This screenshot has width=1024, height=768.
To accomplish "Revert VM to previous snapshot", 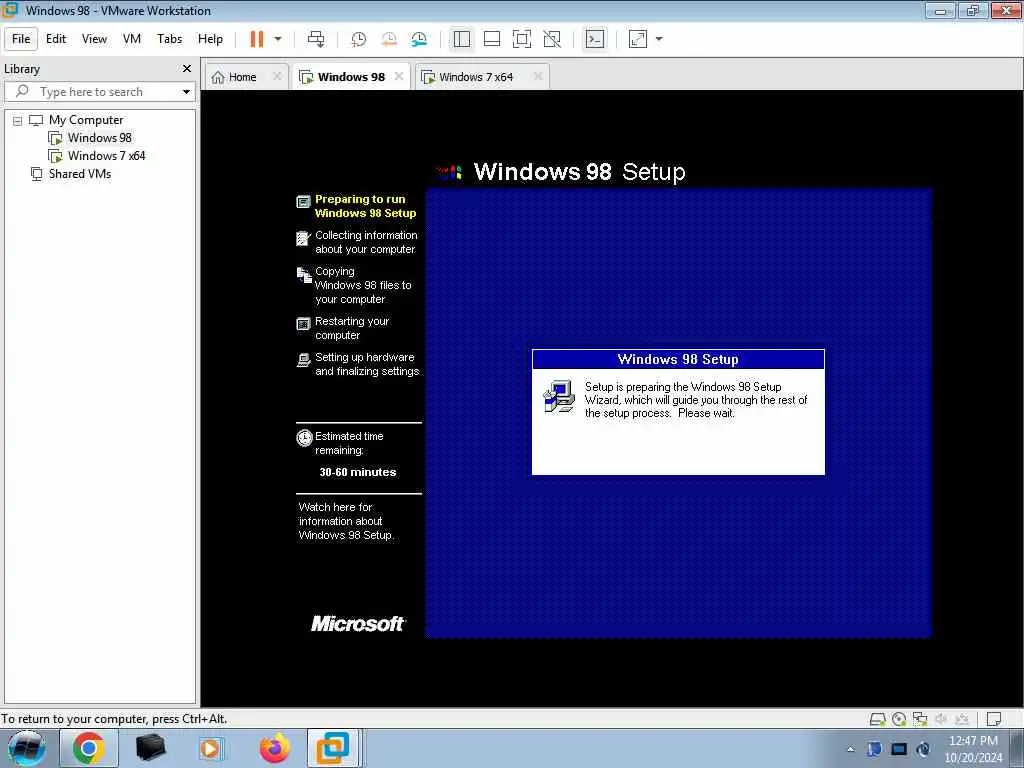I will point(389,39).
